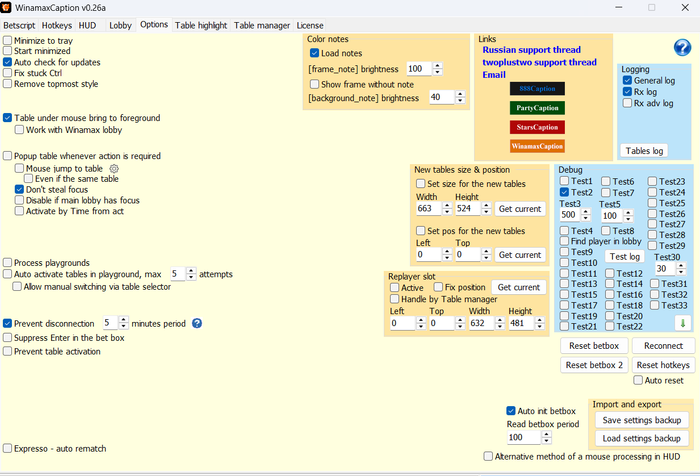
Task: Open the 888Caption banner link
Action: tap(537, 88)
